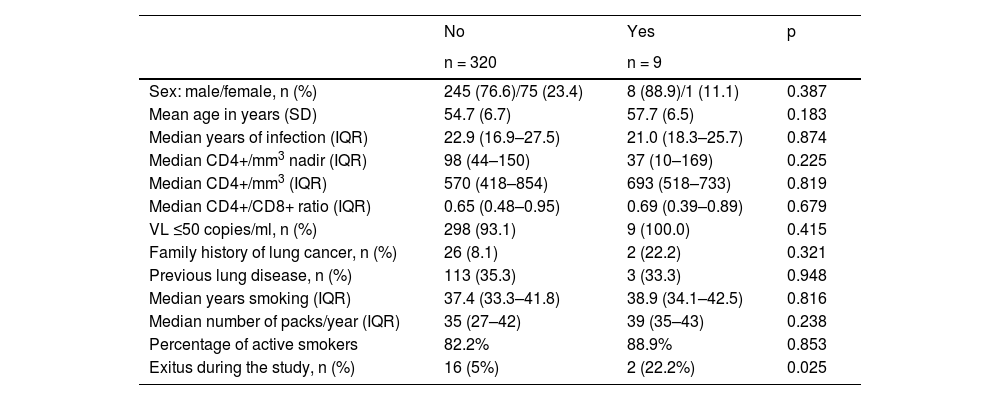Click the "Yes" column header

coord(638,32)
